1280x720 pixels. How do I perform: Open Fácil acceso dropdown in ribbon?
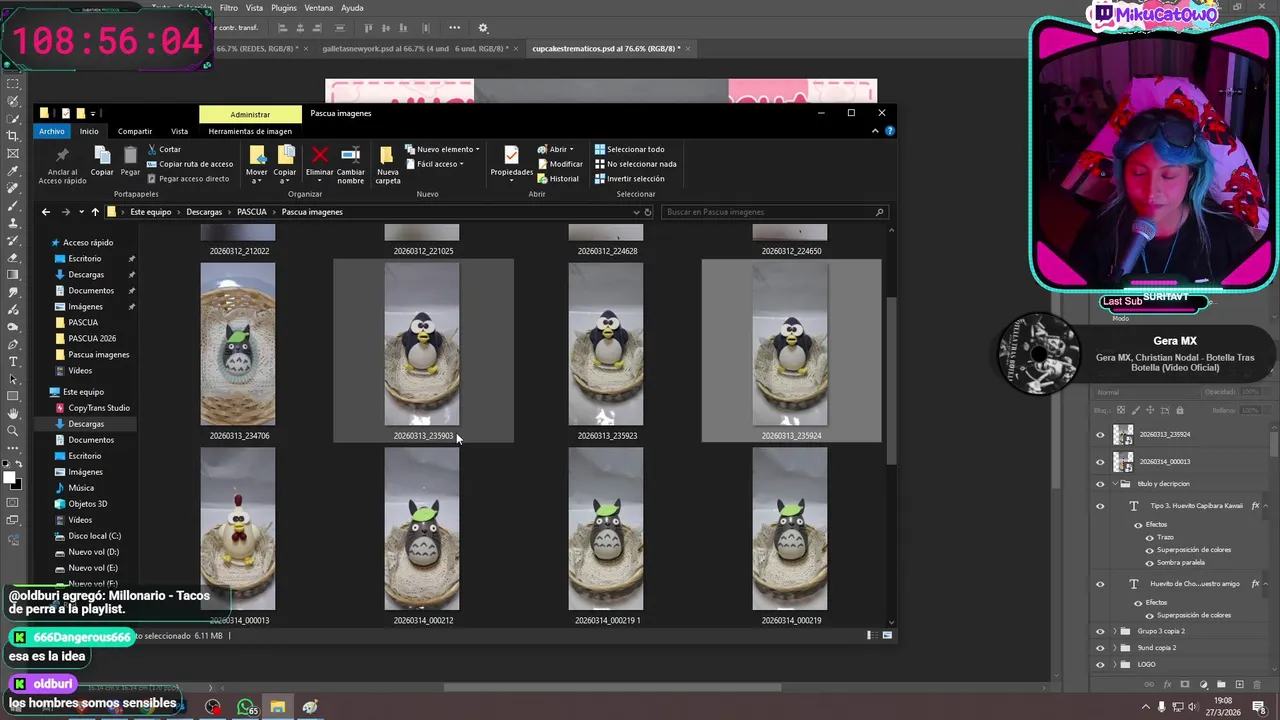point(434,164)
